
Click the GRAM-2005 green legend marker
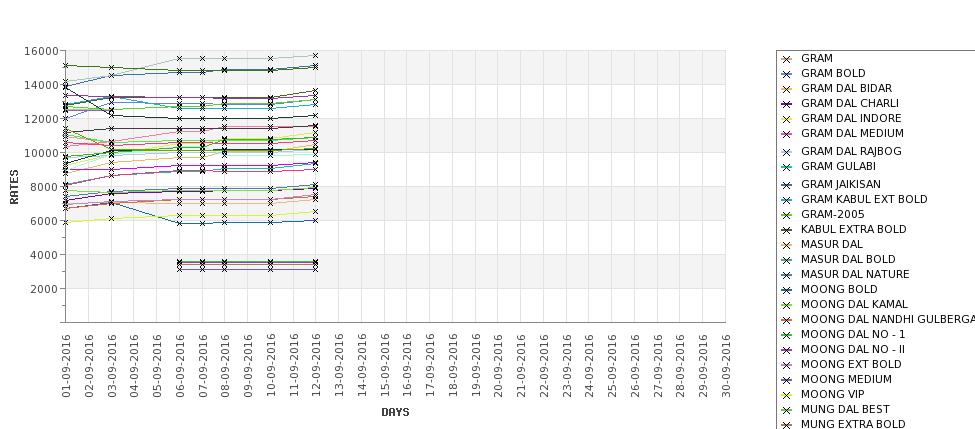[x=787, y=215]
